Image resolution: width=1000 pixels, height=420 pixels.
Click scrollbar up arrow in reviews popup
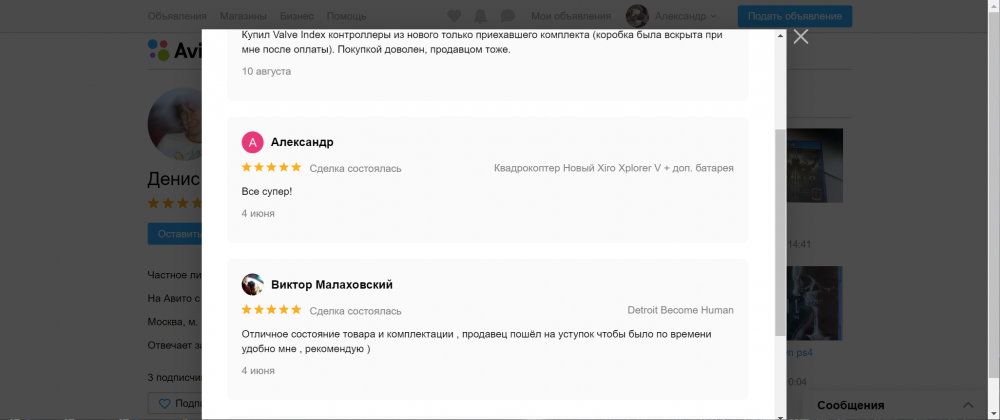tap(781, 35)
